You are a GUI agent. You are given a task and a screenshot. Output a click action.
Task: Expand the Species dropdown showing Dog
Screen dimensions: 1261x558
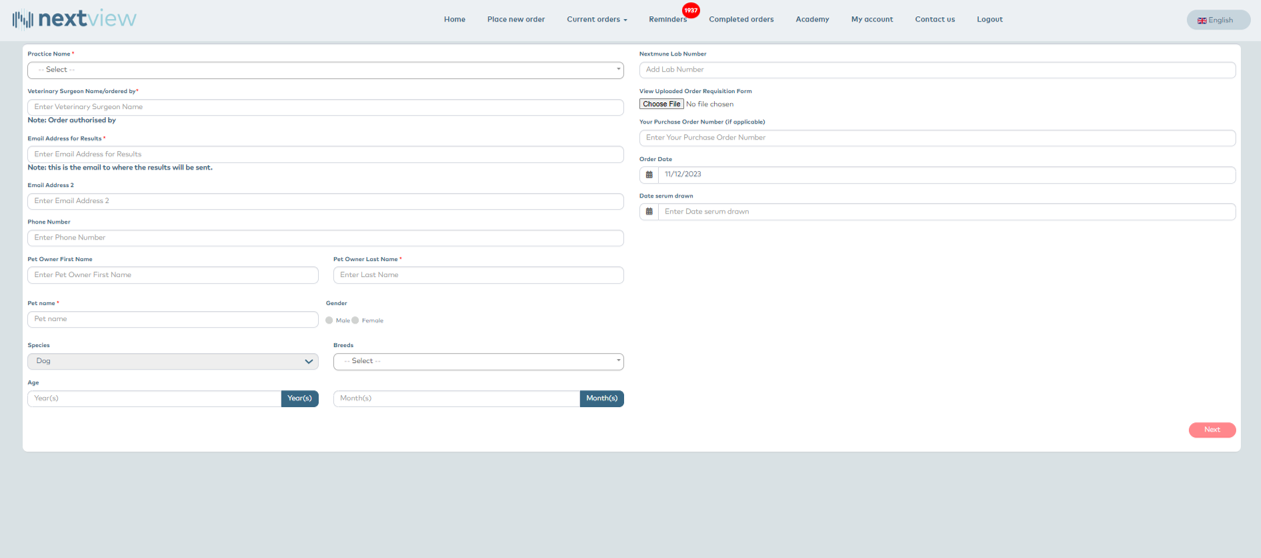tap(172, 361)
